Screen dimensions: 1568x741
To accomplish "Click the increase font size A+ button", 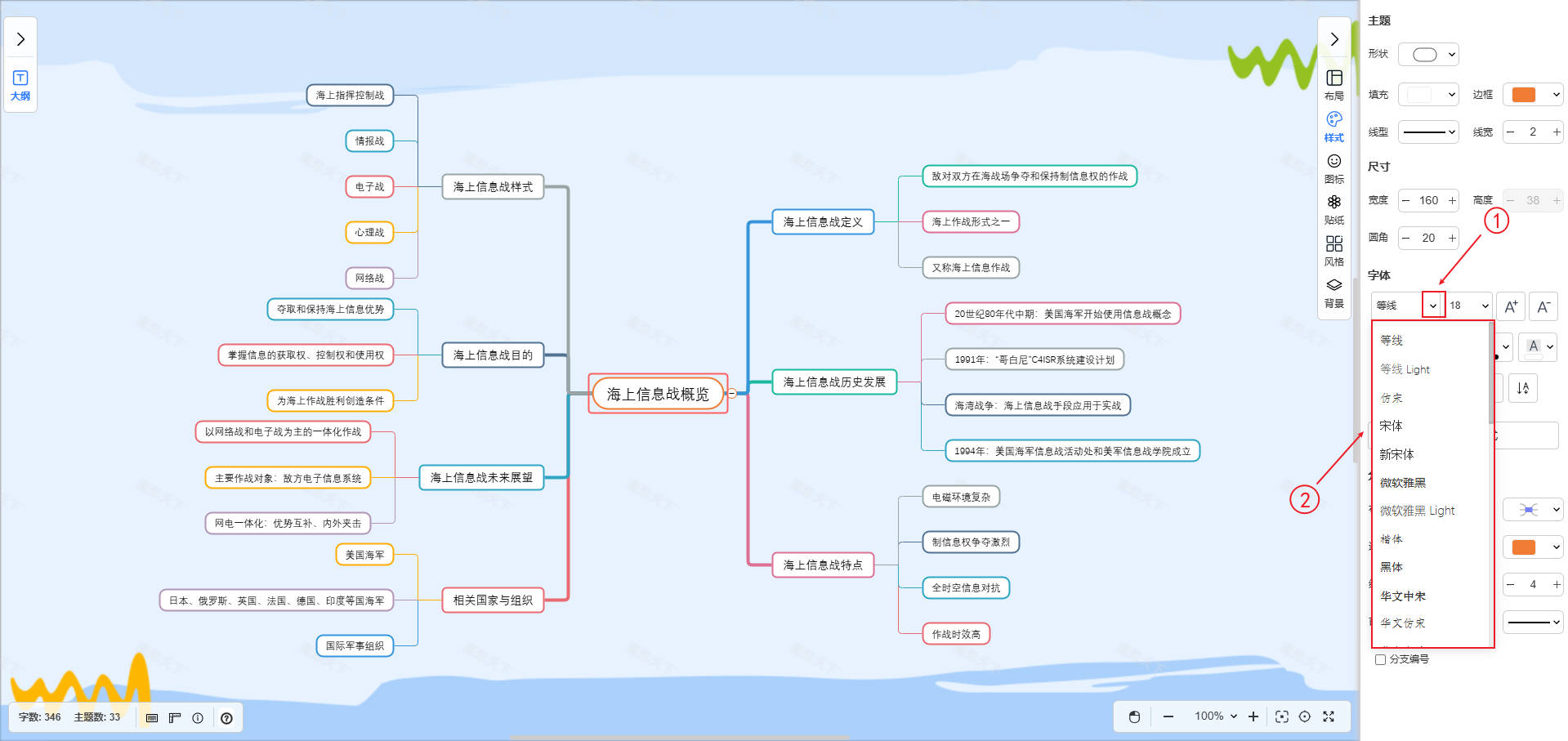I will tap(1511, 306).
